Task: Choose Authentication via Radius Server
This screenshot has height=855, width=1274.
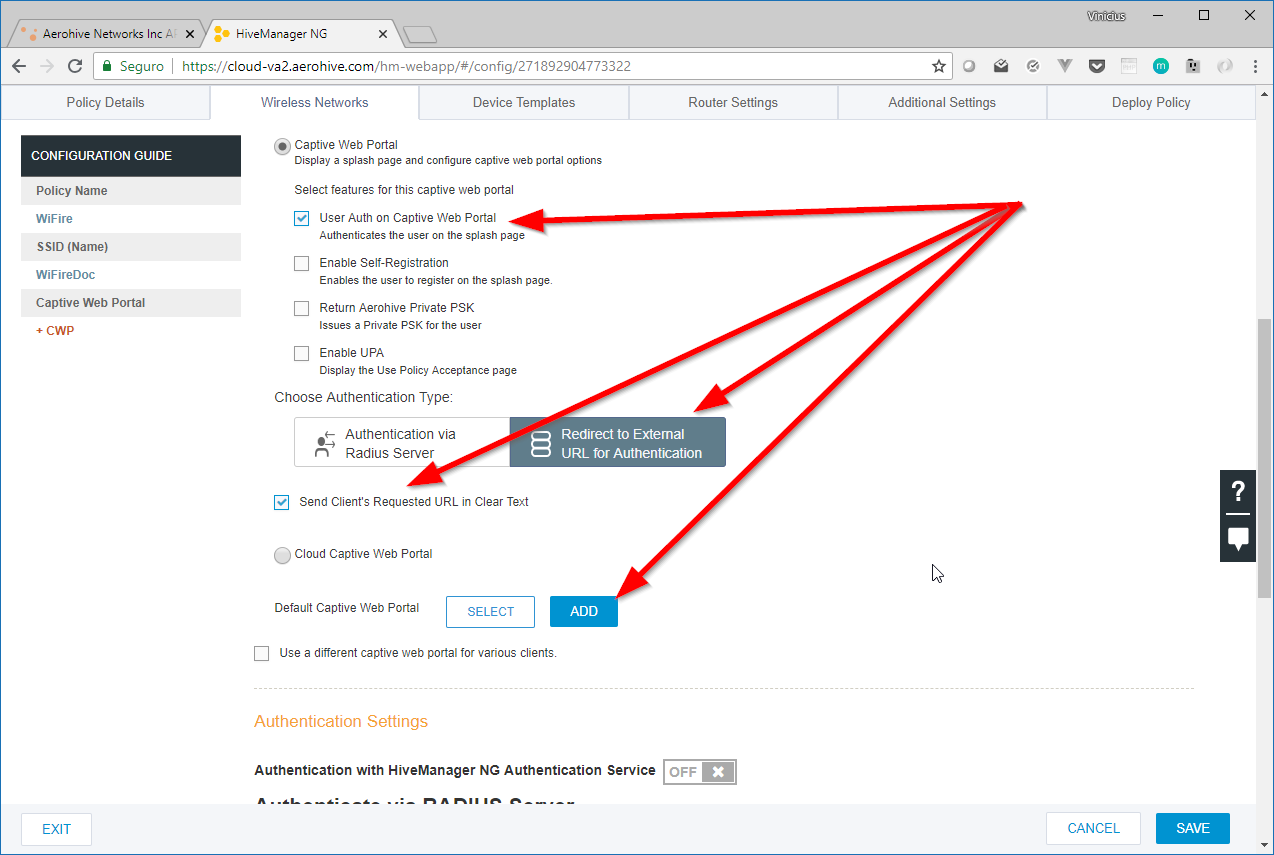Action: (402, 443)
